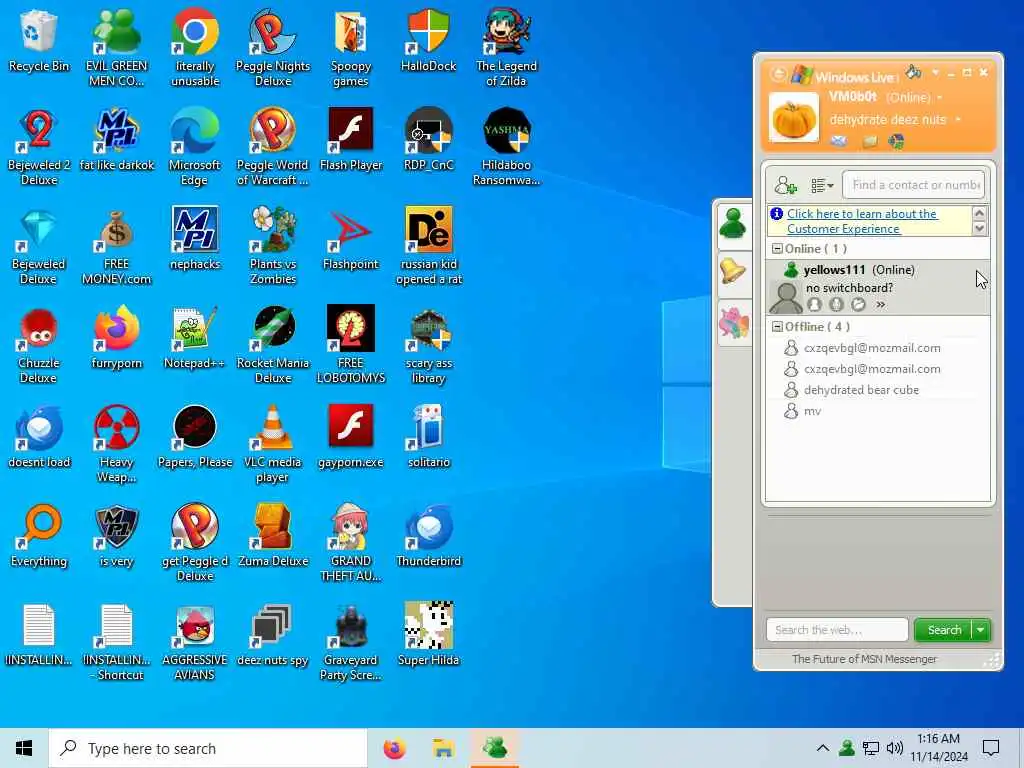Open the Search button dropdown arrow

pos(982,630)
